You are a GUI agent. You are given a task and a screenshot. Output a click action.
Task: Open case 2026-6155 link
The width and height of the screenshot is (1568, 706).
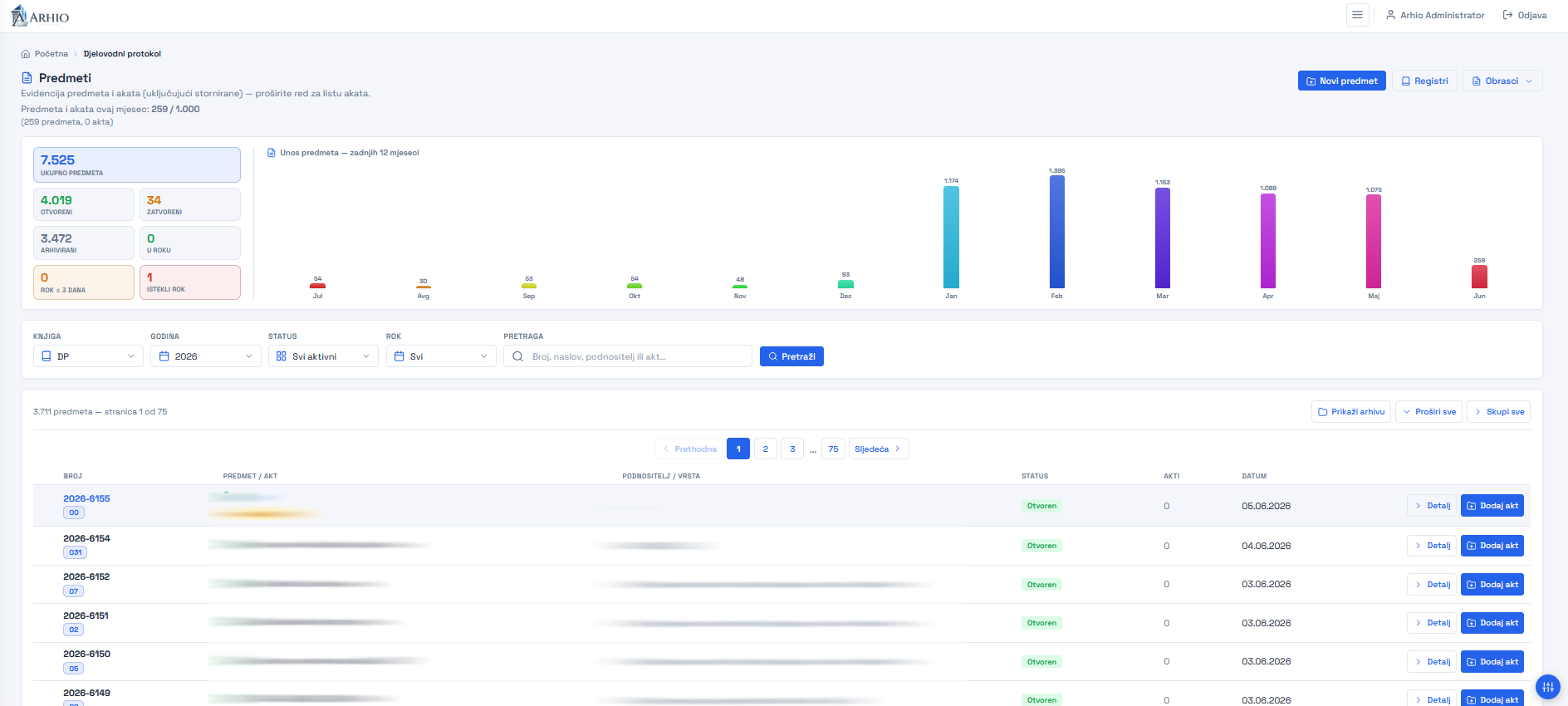click(86, 498)
